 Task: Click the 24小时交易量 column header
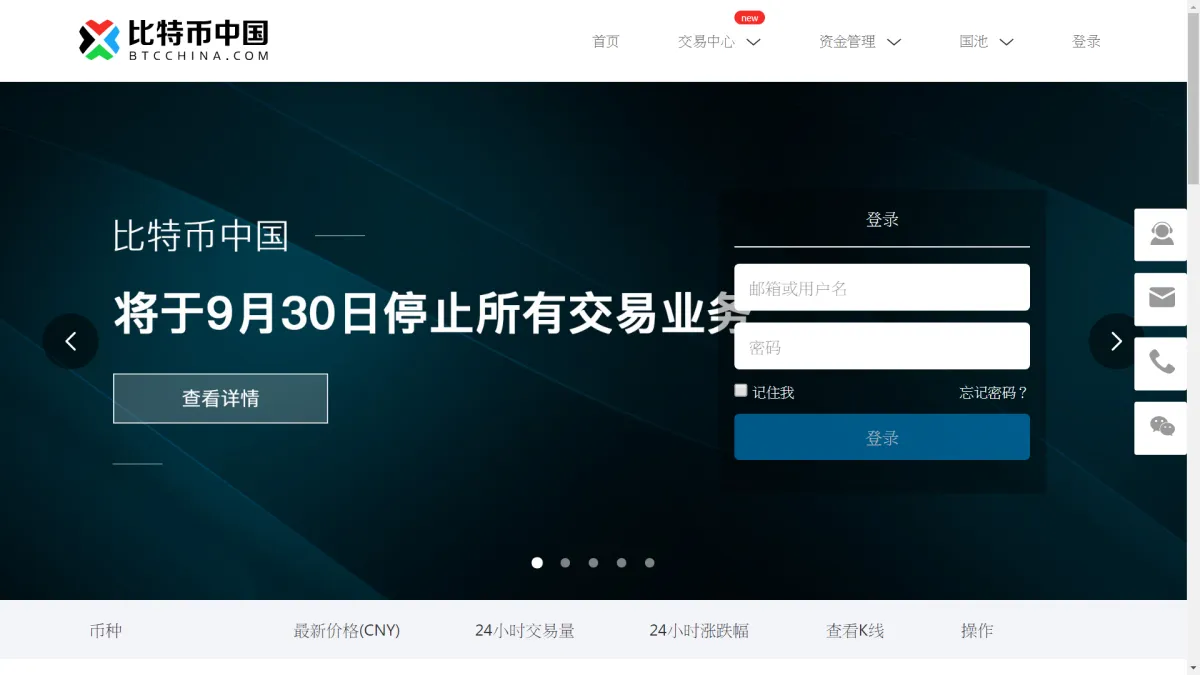point(525,630)
